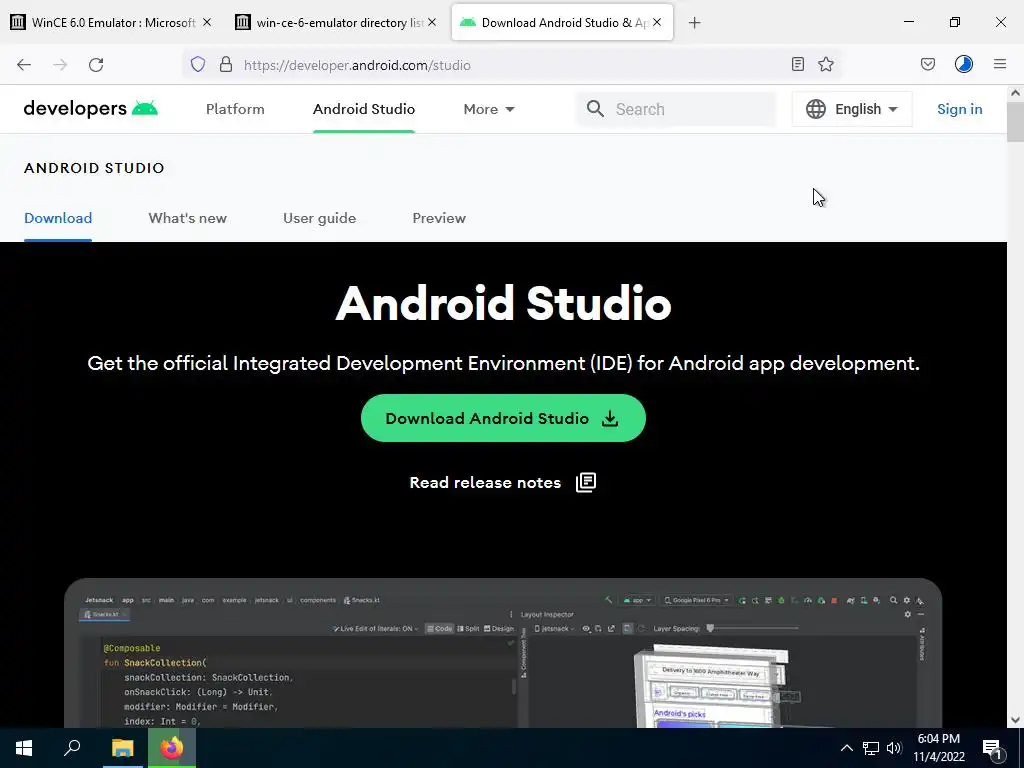Click the padlock site security icon
1024x768 pixels.
coord(226,65)
